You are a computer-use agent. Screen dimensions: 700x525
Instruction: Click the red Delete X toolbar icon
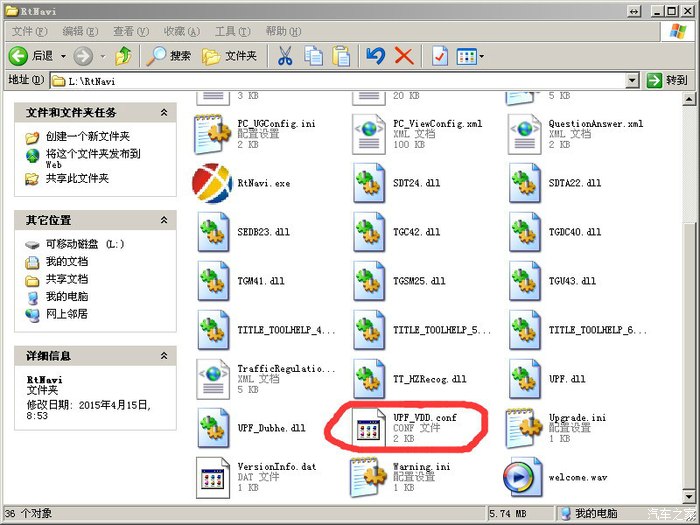[404, 56]
